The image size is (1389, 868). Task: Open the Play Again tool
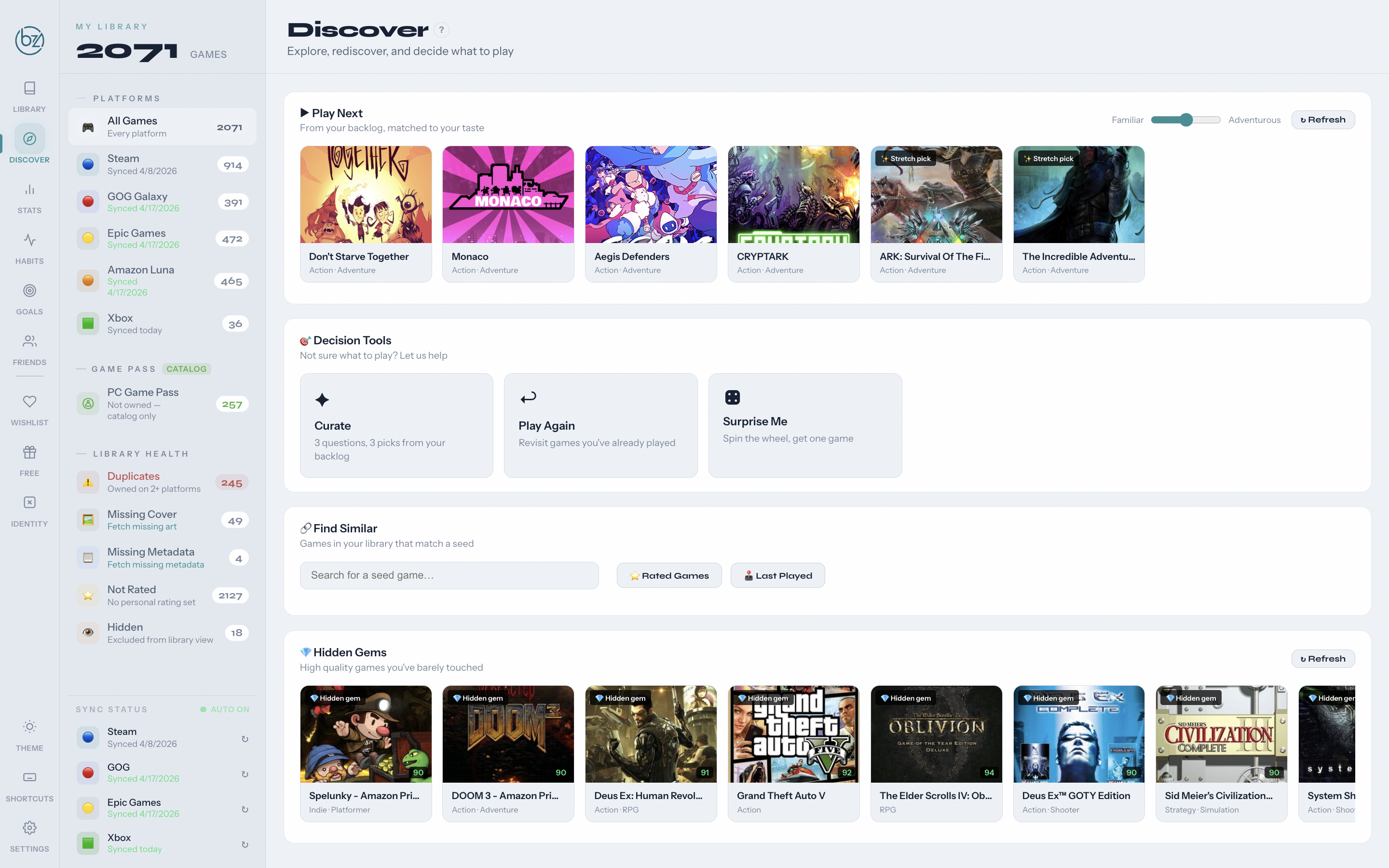[x=601, y=425]
